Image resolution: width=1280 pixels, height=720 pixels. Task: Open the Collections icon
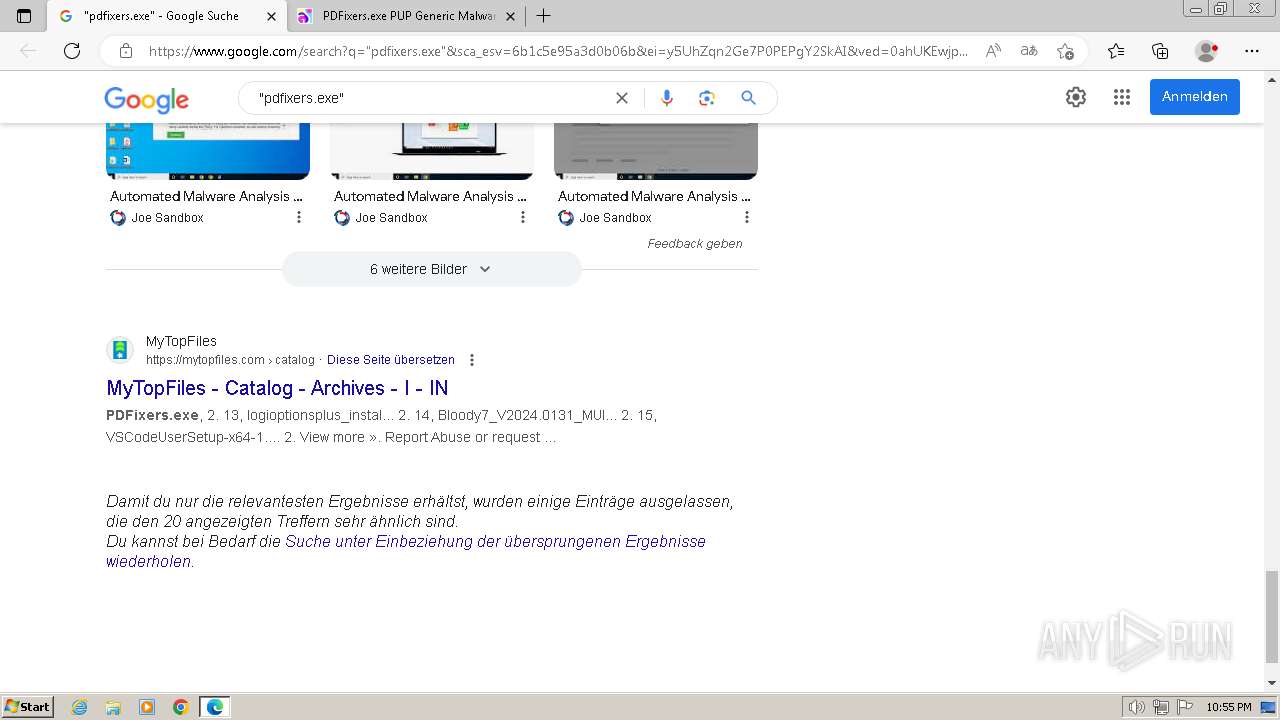[x=1160, y=51]
